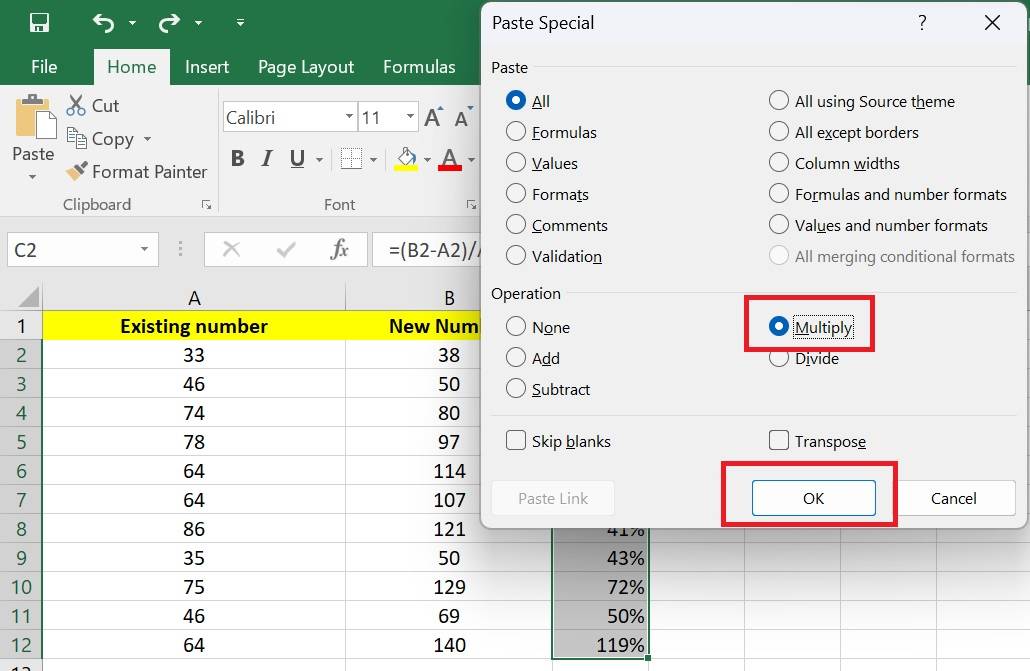Image resolution: width=1030 pixels, height=671 pixels.
Task: Click the Save icon in title bar
Action: pos(39,22)
